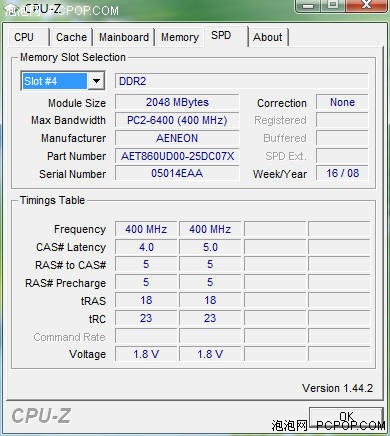Image resolution: width=390 pixels, height=436 pixels.
Task: Click the second column 400 MHz frequency
Action: point(210,229)
